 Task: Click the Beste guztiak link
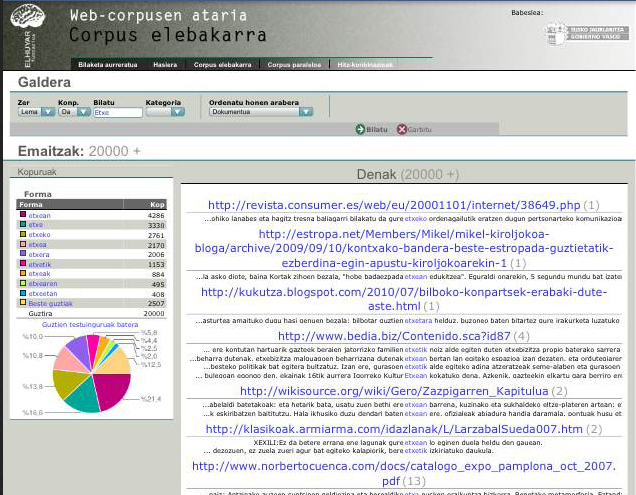pyautogui.click(x=49, y=302)
